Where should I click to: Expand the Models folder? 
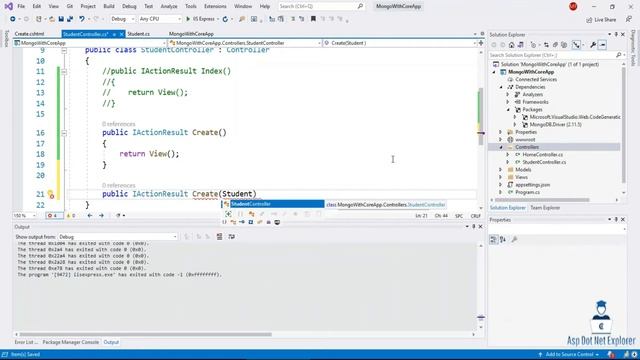pos(501,170)
